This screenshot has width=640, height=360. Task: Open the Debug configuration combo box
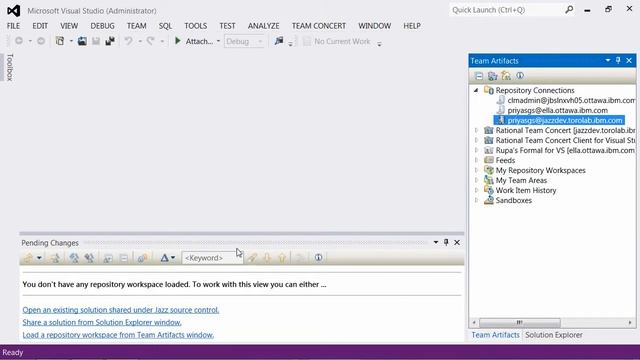click(244, 41)
